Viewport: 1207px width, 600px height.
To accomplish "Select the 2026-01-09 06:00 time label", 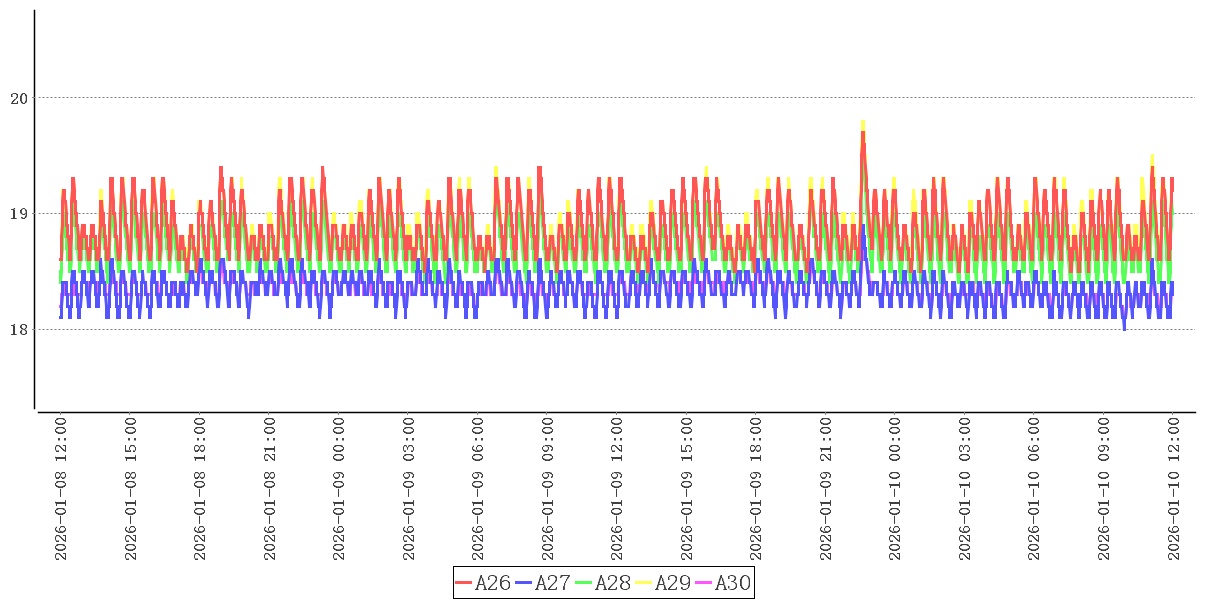I will (x=478, y=489).
